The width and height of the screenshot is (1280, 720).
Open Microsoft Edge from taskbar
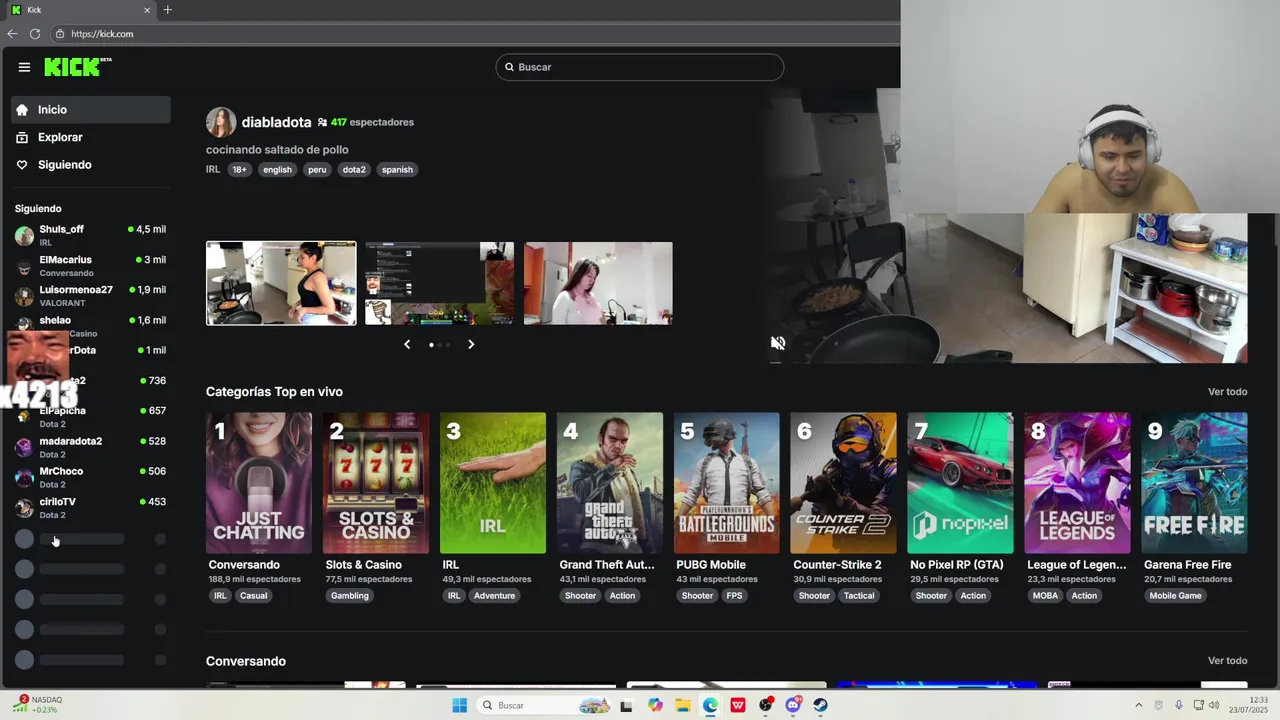[710, 705]
